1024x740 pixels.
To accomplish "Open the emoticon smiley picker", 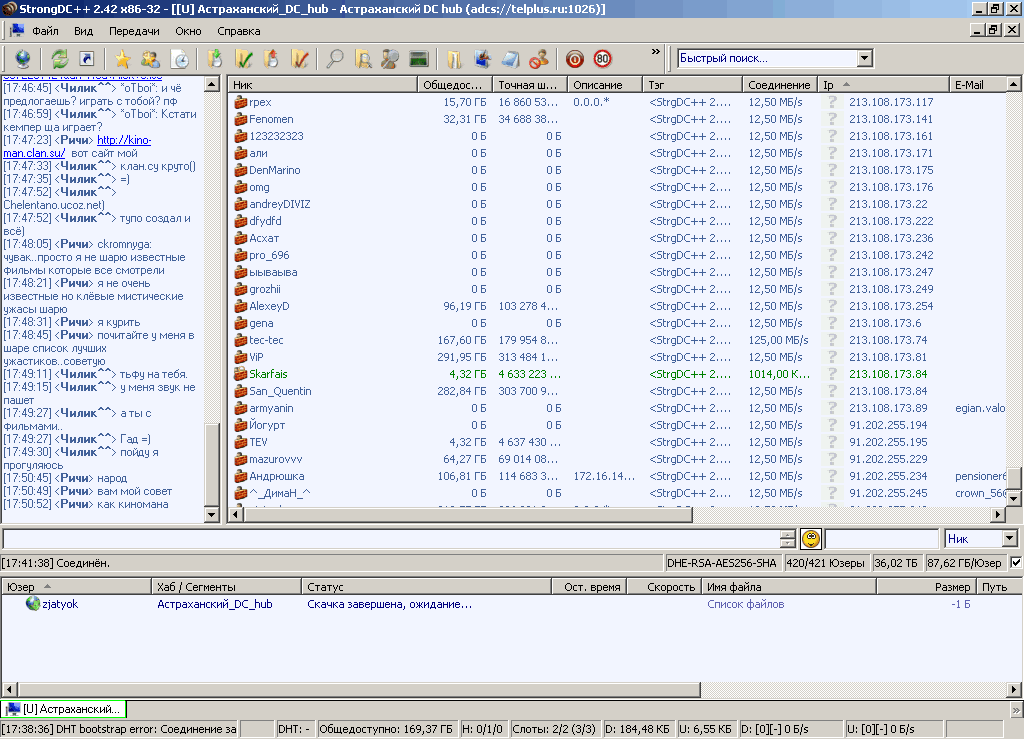I will click(811, 539).
